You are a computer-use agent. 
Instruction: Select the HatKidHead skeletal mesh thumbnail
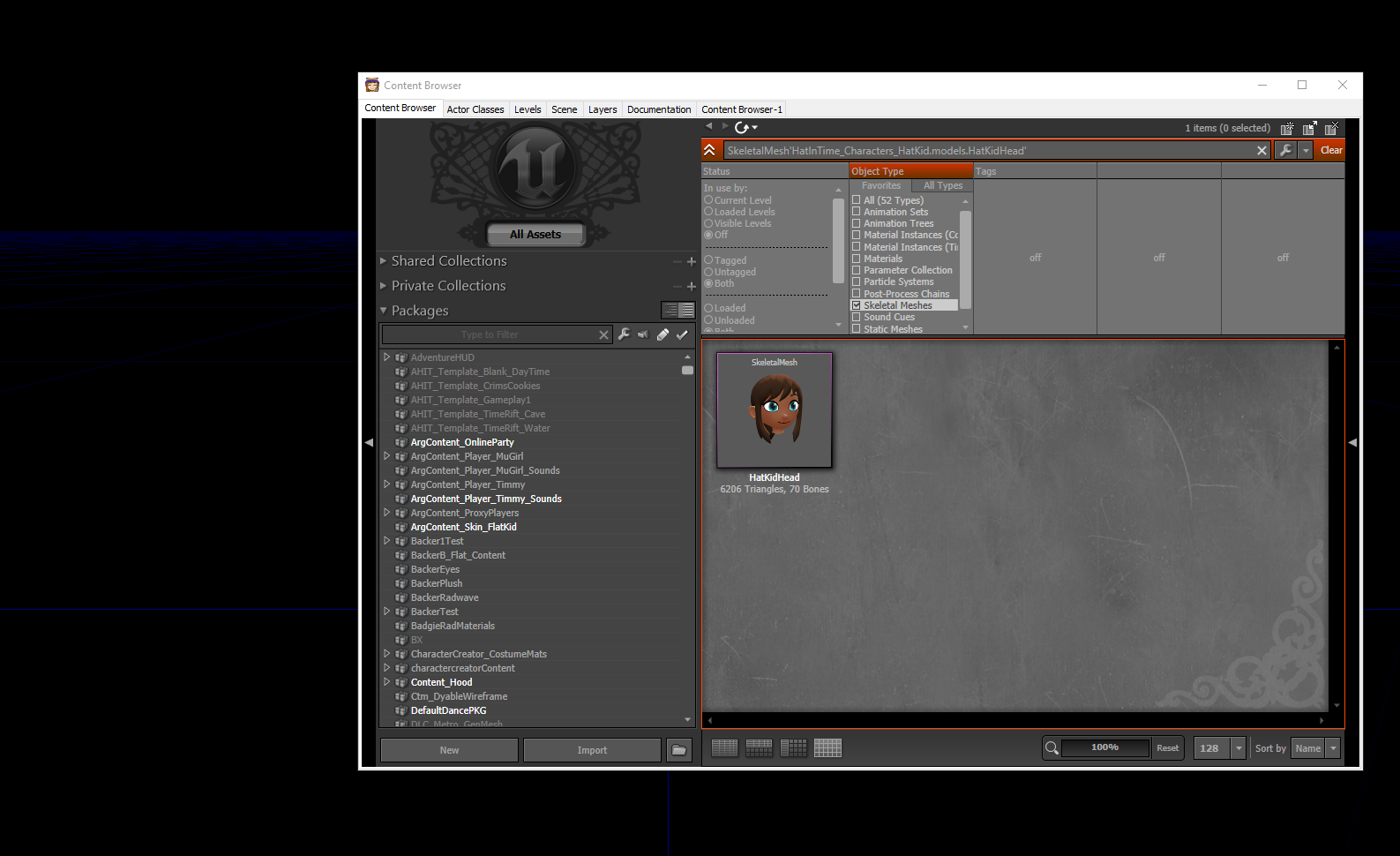pos(775,410)
